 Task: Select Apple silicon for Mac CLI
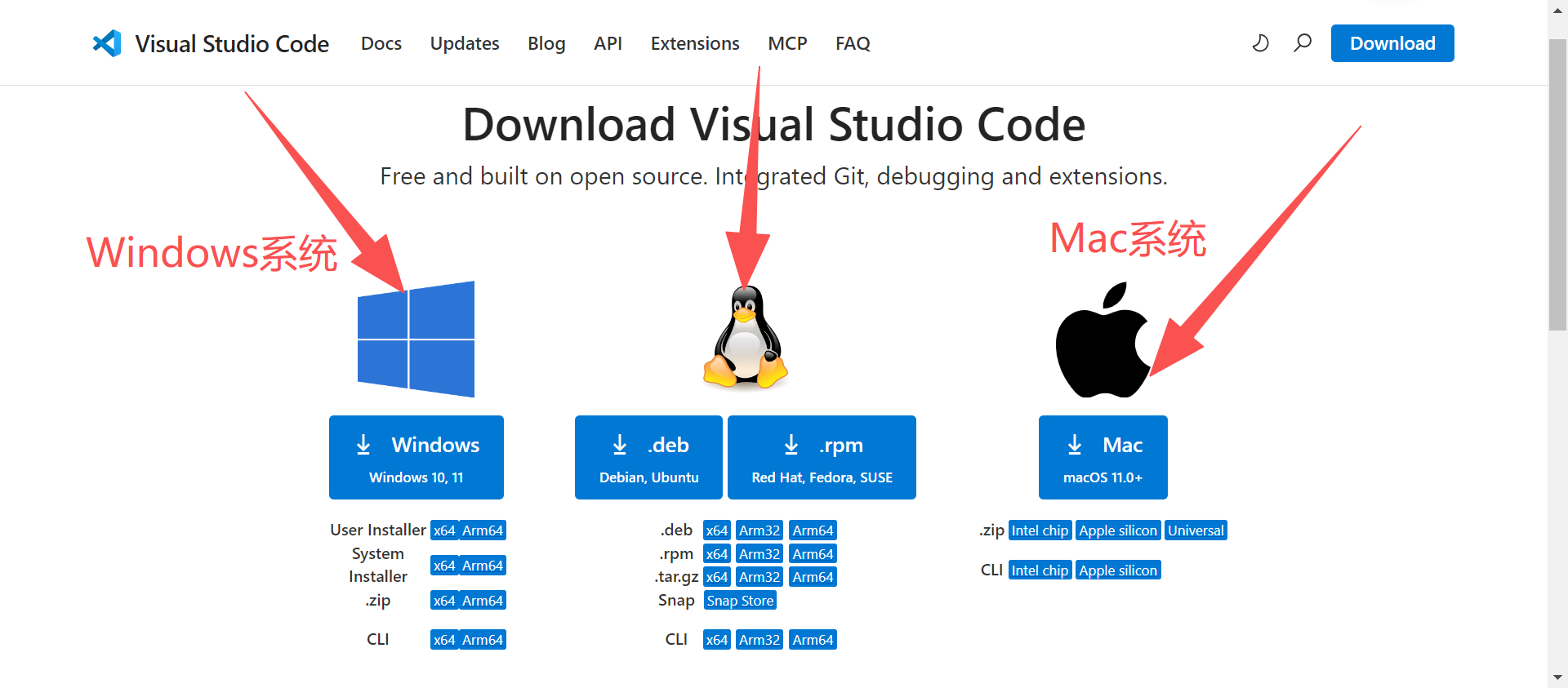[1118, 570]
